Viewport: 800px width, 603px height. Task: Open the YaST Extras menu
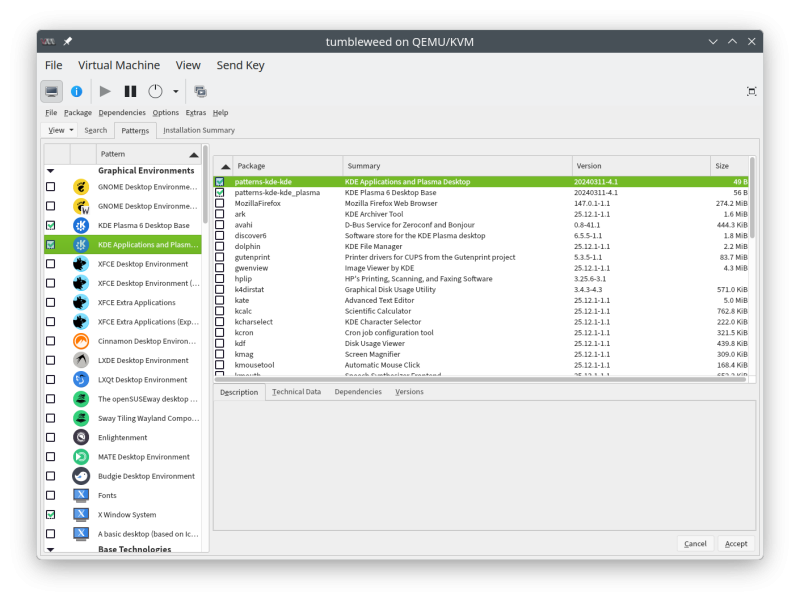(x=195, y=112)
